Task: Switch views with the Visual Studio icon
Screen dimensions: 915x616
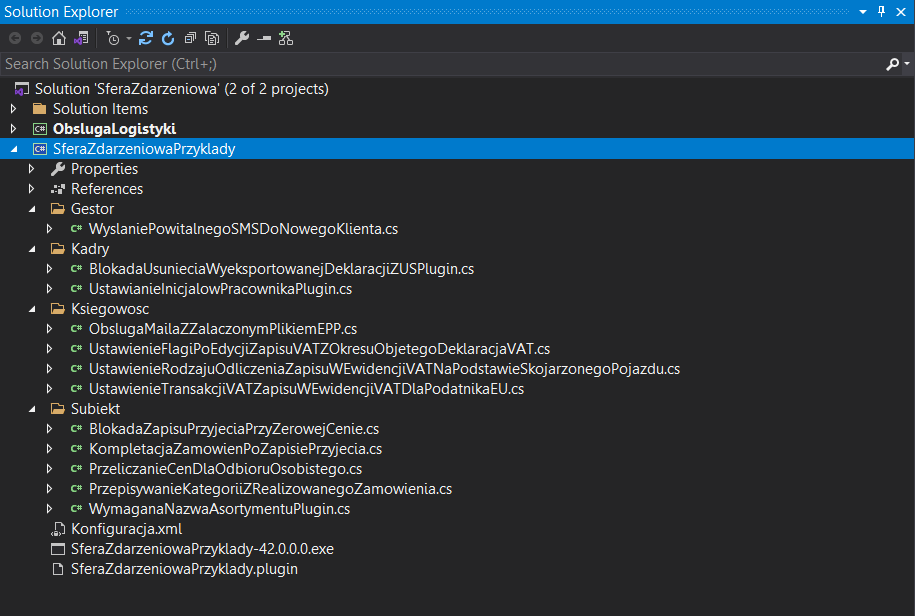Action: tap(81, 38)
